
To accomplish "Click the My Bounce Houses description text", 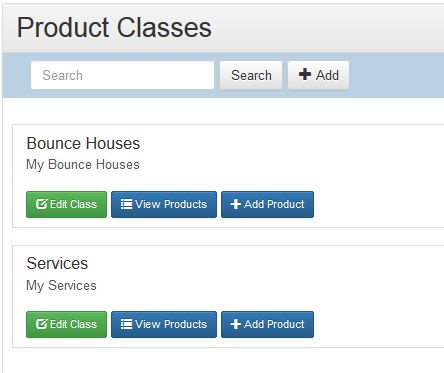I will [x=83, y=165].
